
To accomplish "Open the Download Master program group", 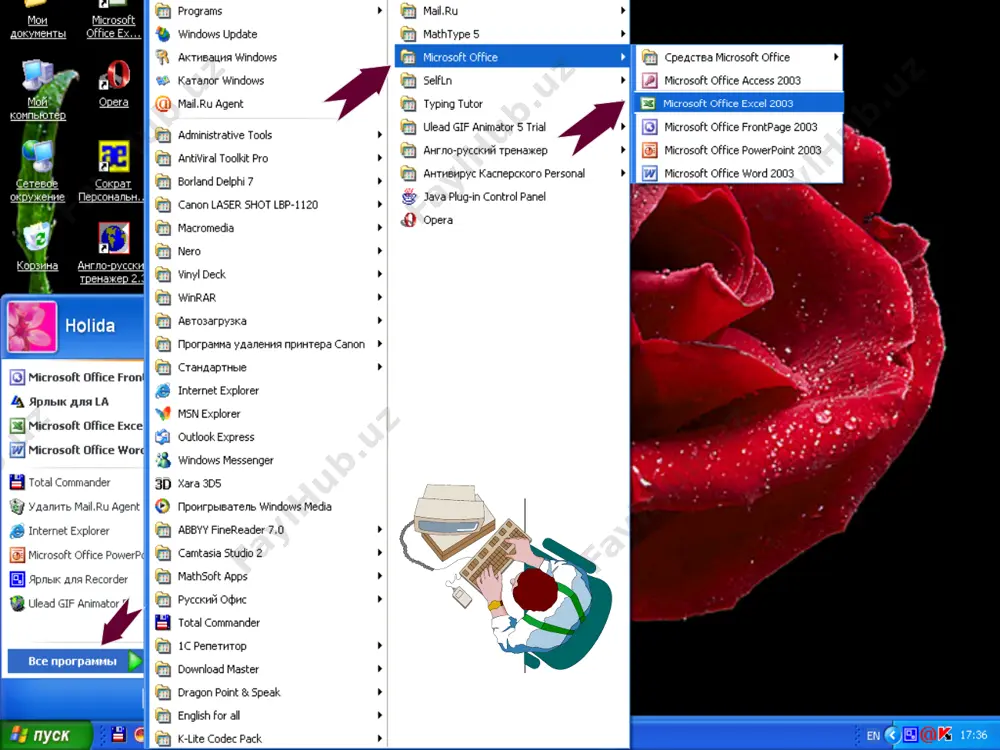I will 269,669.
